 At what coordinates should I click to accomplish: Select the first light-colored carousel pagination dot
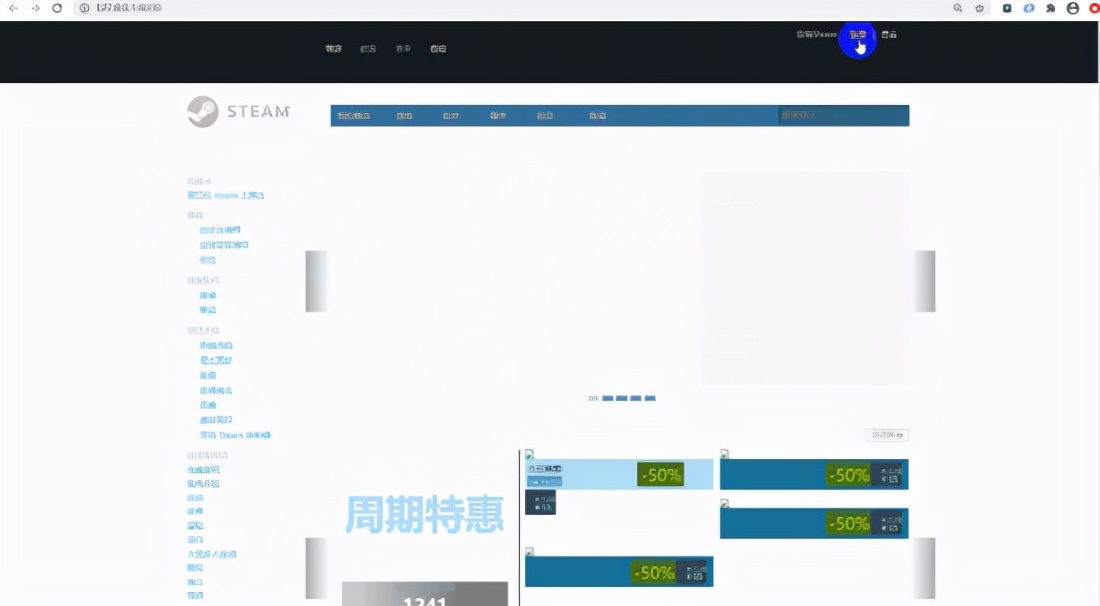coord(593,398)
